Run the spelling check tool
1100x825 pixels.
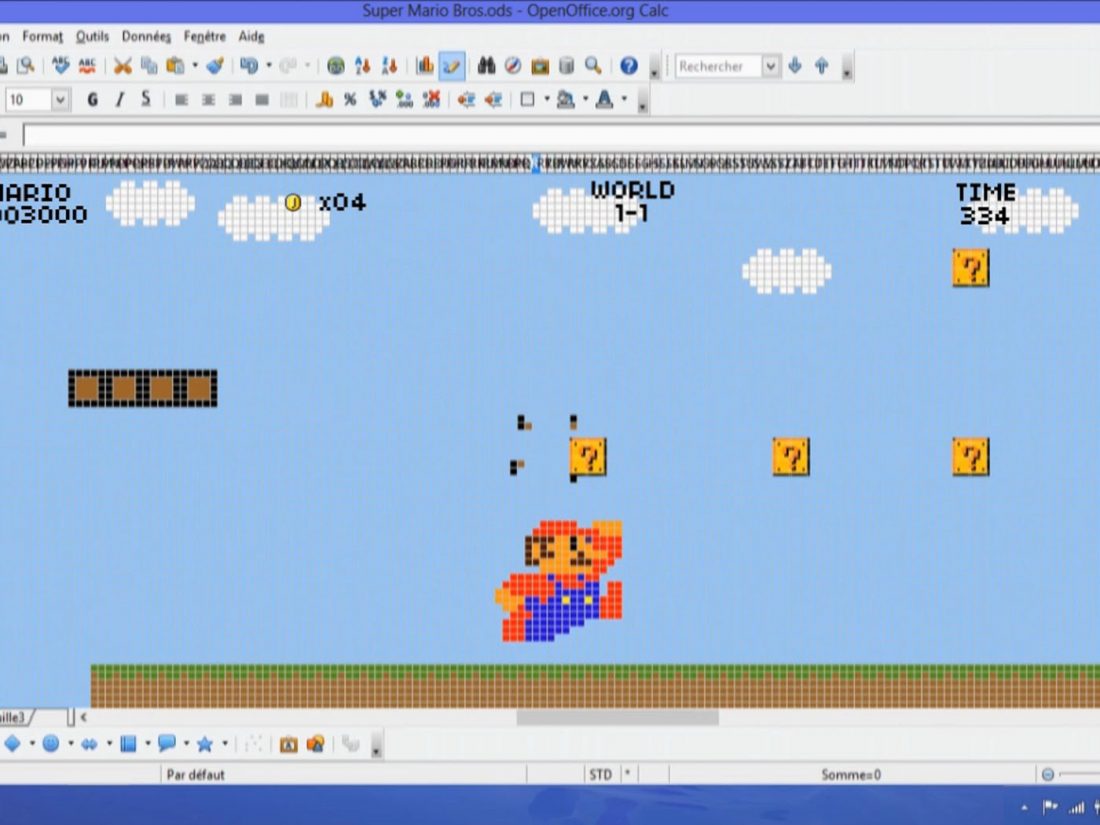(61, 66)
